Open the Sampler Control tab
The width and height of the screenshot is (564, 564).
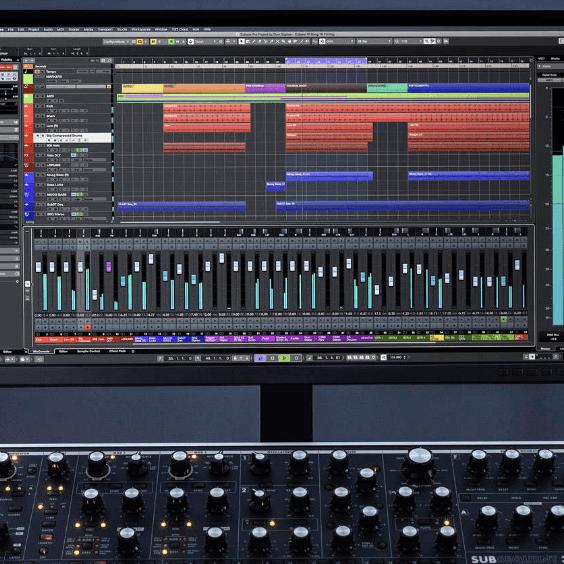(88, 351)
